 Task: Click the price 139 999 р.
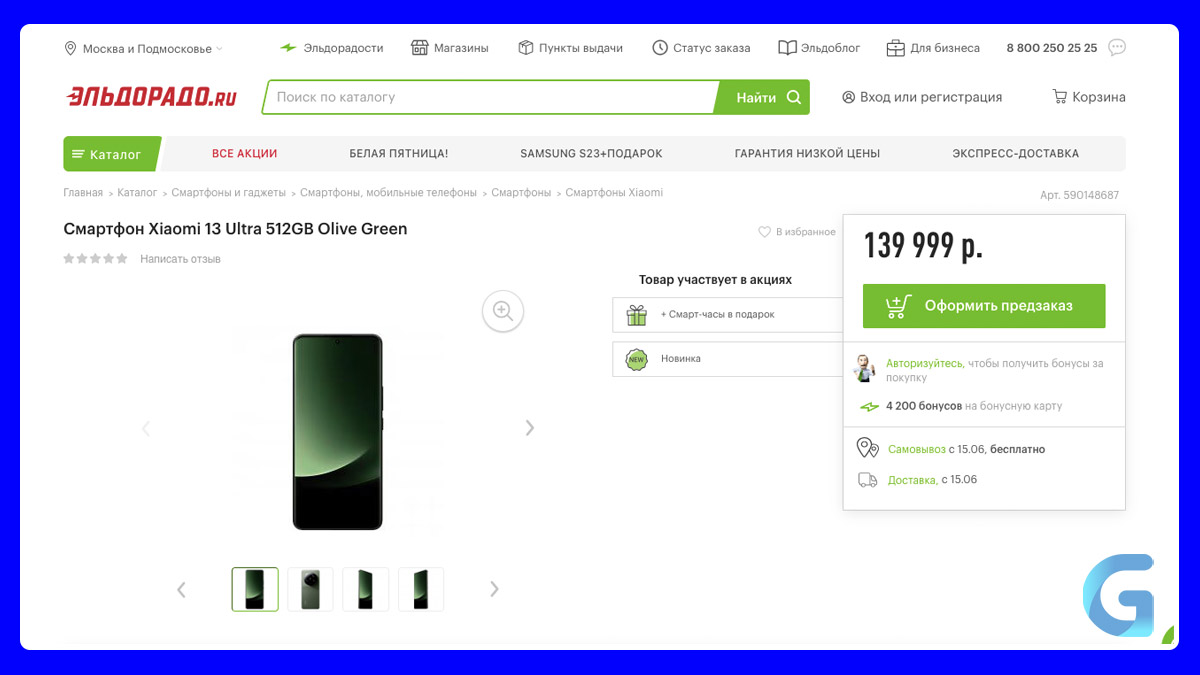coord(923,246)
